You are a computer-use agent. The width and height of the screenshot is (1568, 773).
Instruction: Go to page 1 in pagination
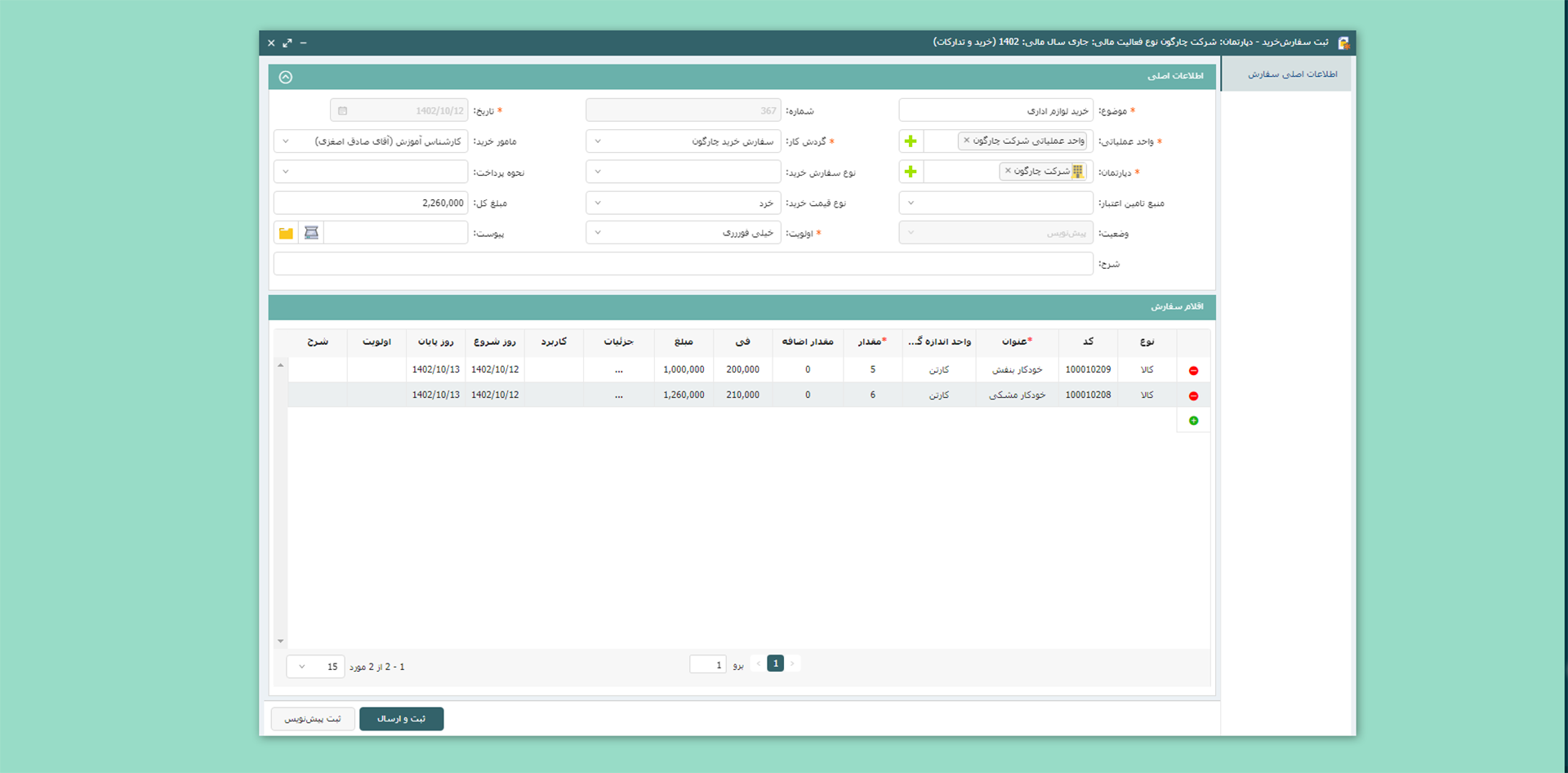point(775,664)
